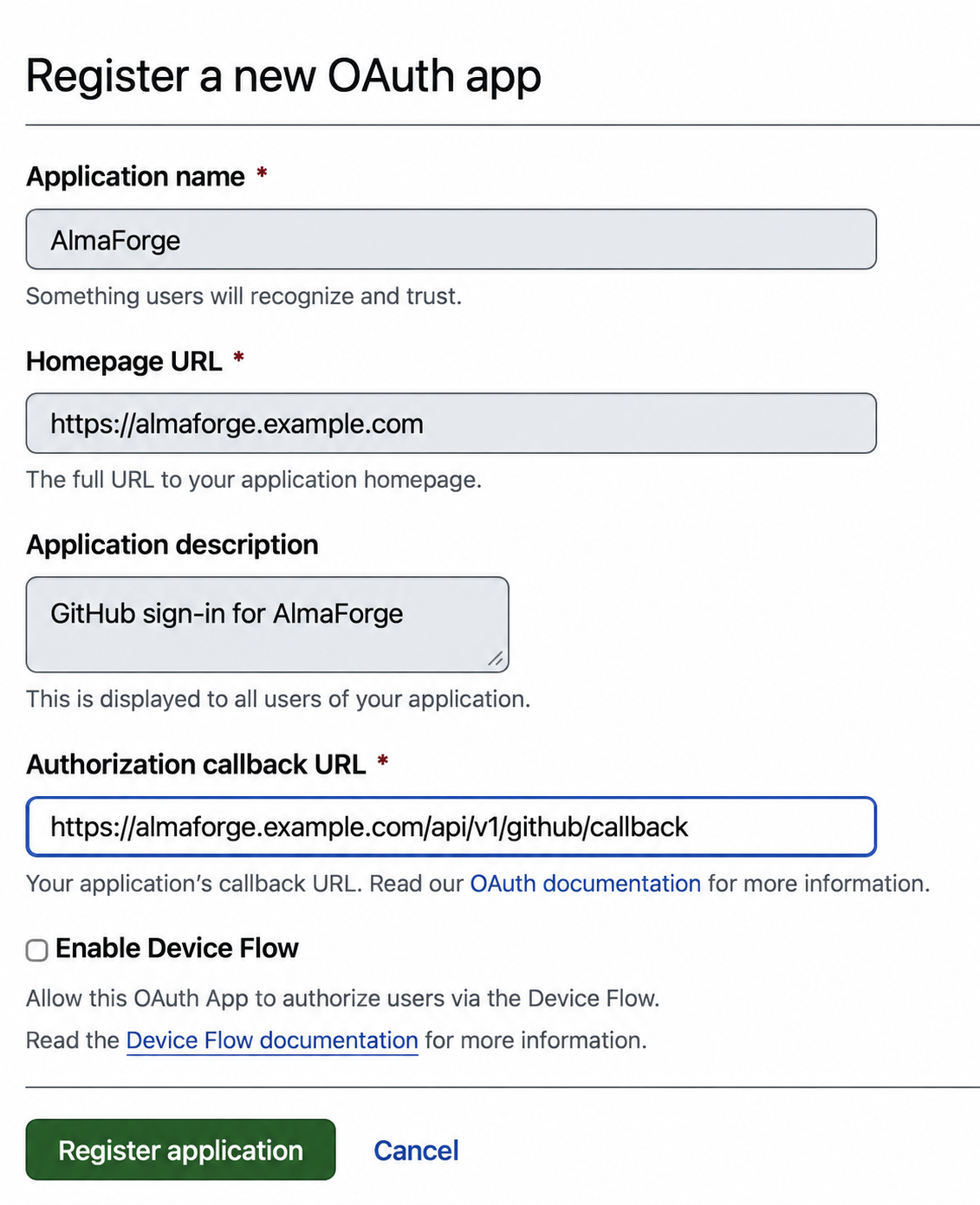Click the 'Enable Device Flow' label text
The height and width of the screenshot is (1205, 980).
point(177,949)
